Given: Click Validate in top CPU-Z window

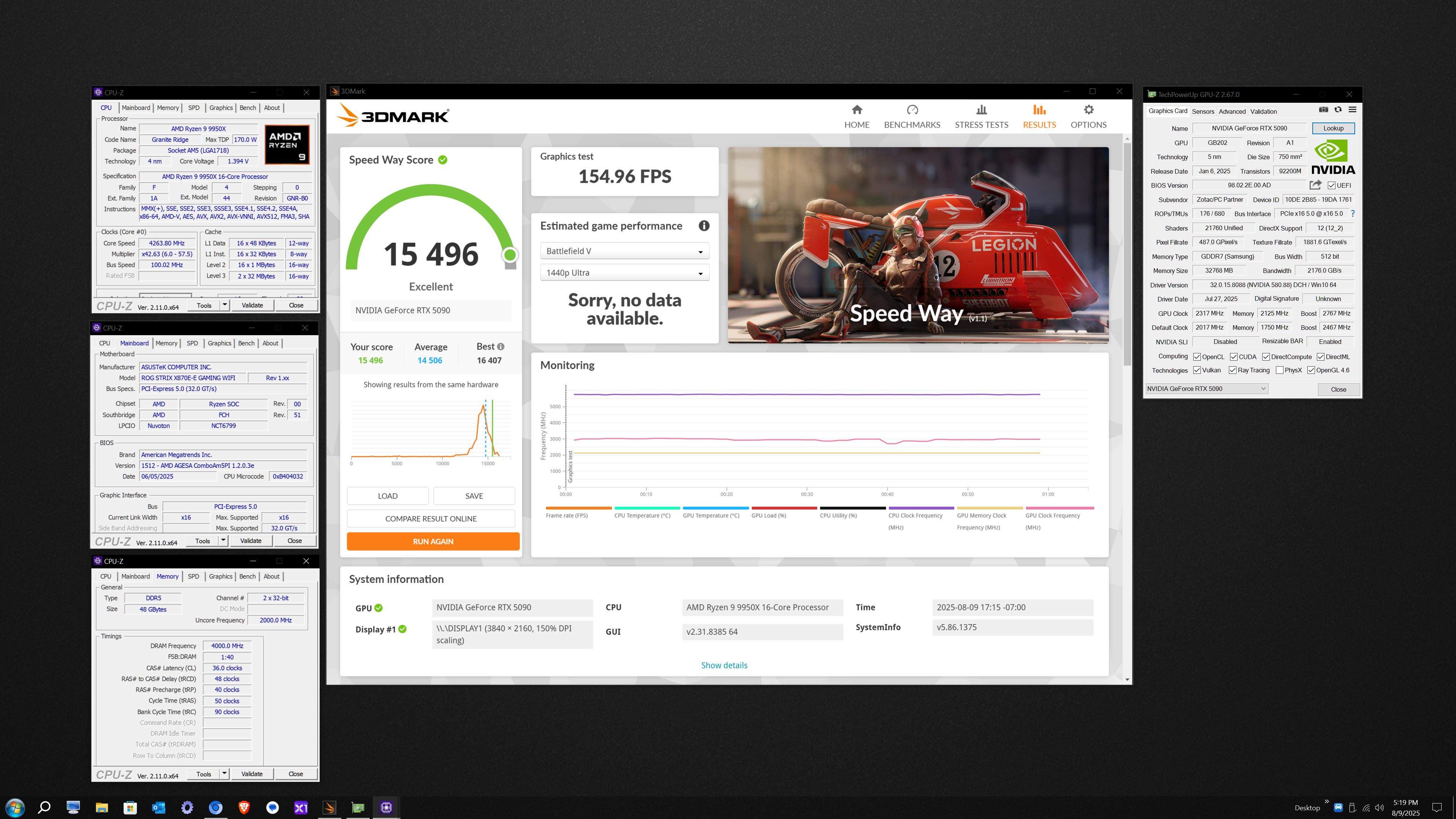Looking at the screenshot, I should point(252,305).
